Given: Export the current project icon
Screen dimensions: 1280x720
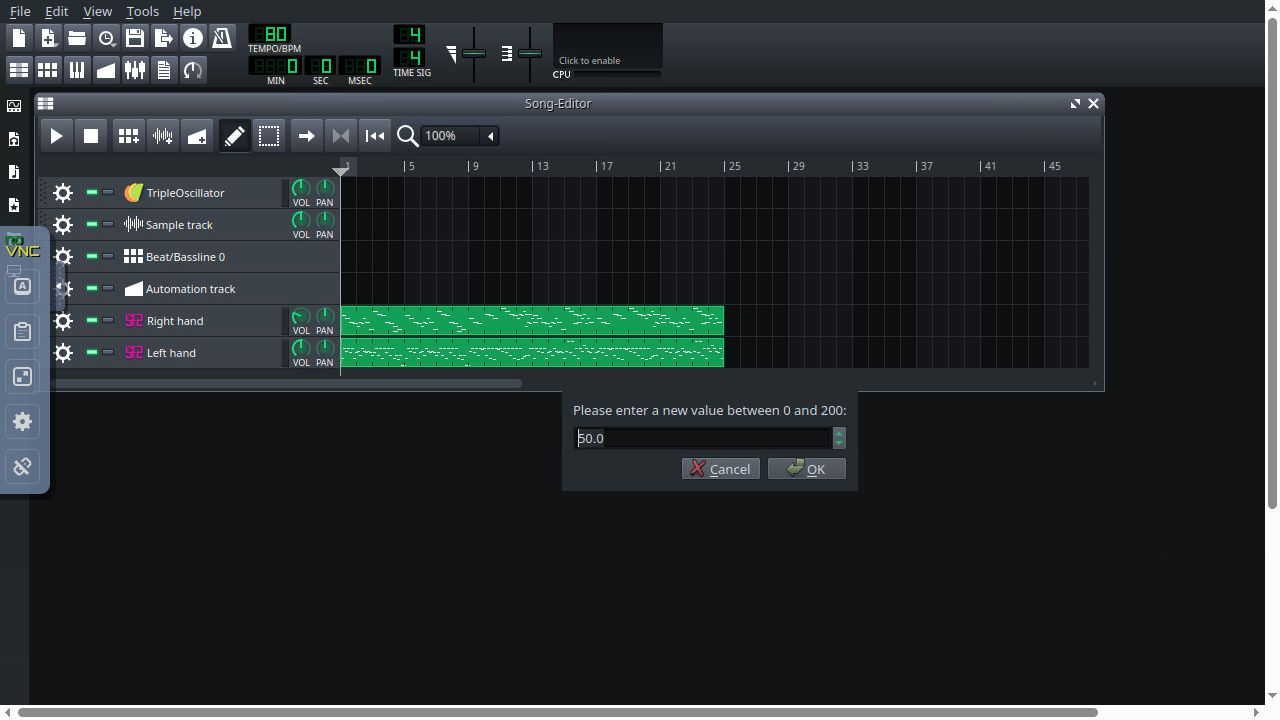Looking at the screenshot, I should [164, 38].
